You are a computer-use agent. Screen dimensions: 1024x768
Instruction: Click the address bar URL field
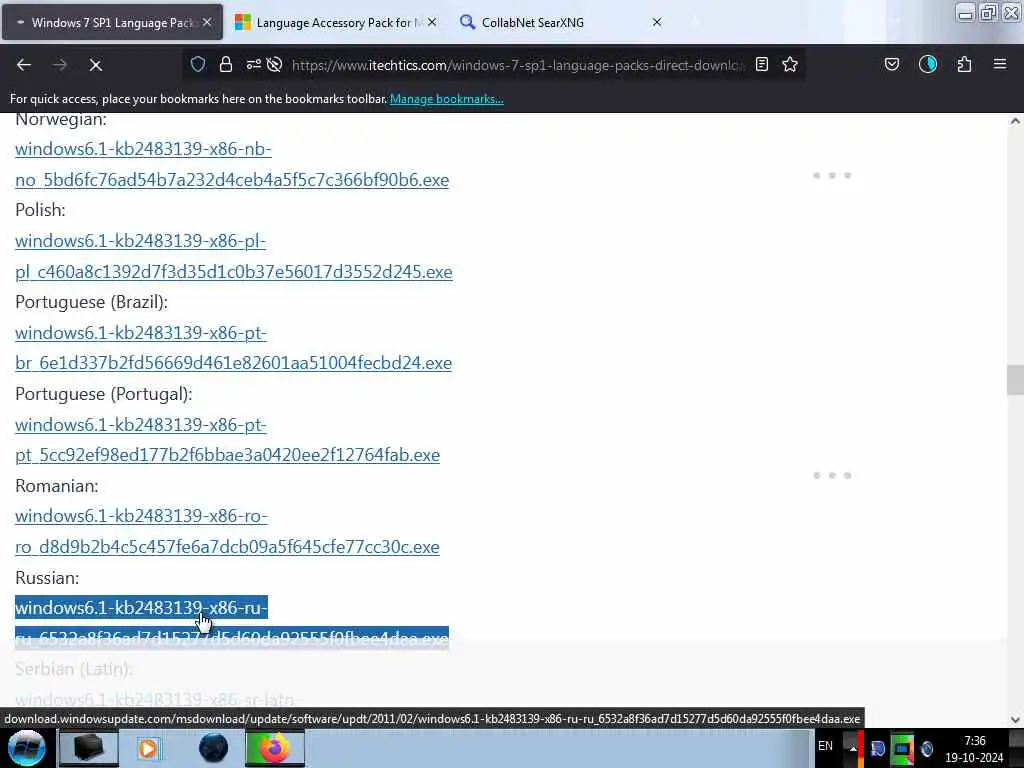click(517, 65)
